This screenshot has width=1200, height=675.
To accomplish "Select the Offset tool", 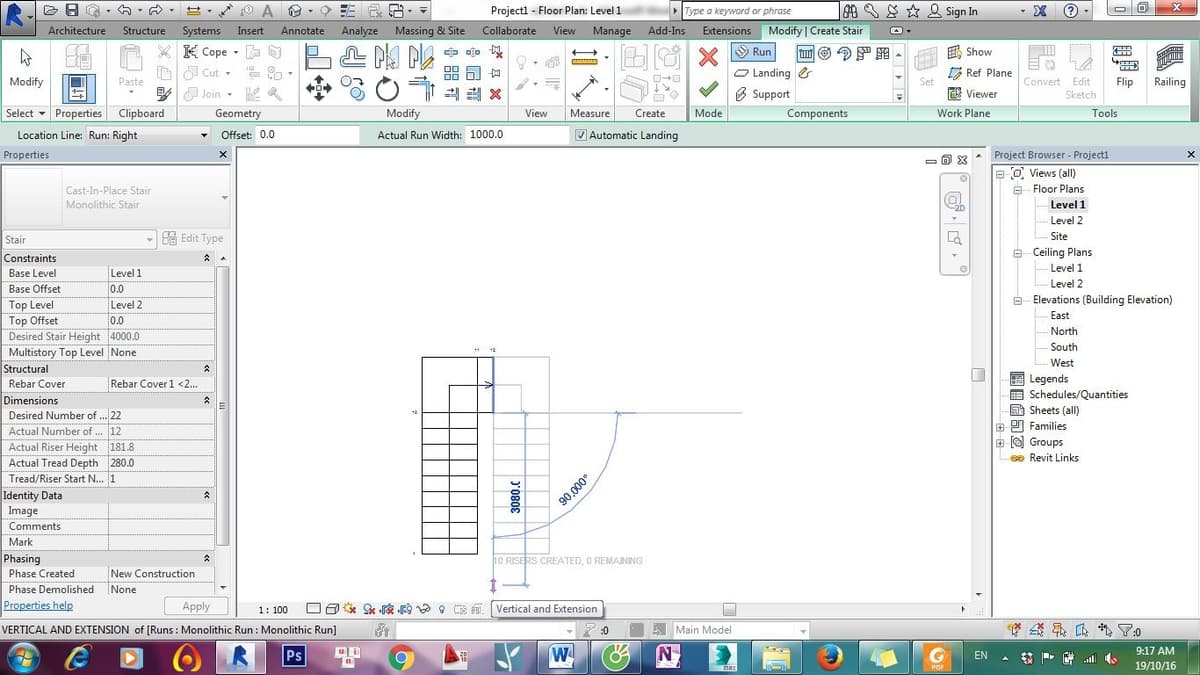I will 353,58.
